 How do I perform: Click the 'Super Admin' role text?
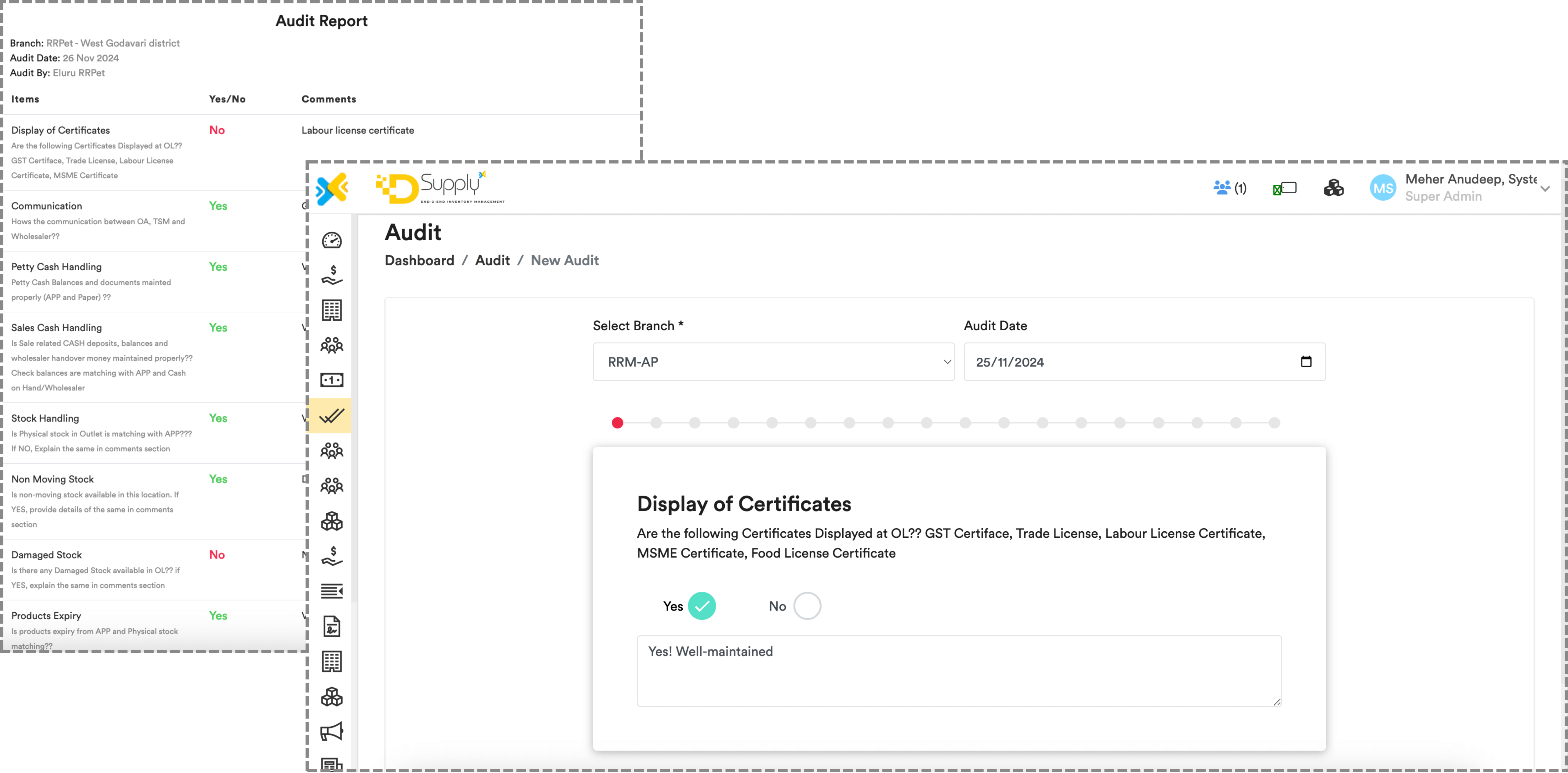1443,197
